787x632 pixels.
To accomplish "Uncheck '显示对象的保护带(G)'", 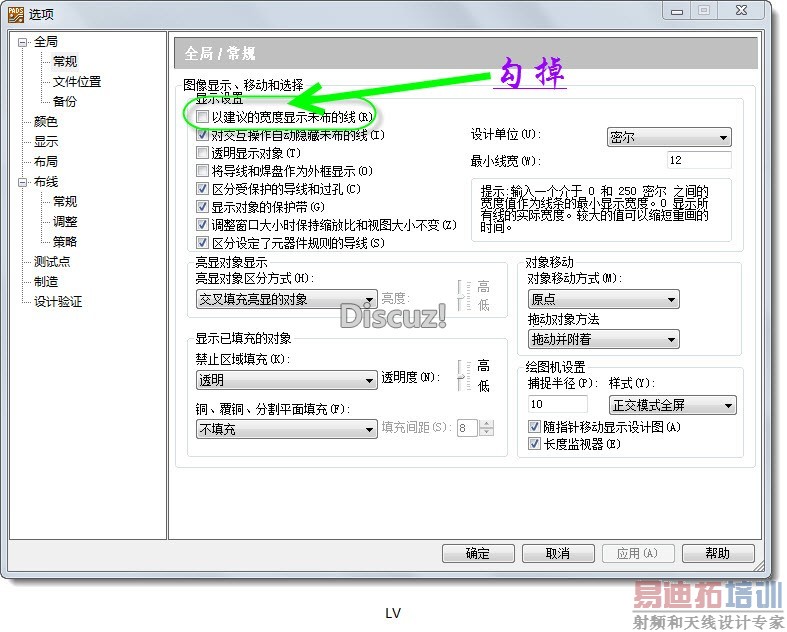I will pos(202,207).
